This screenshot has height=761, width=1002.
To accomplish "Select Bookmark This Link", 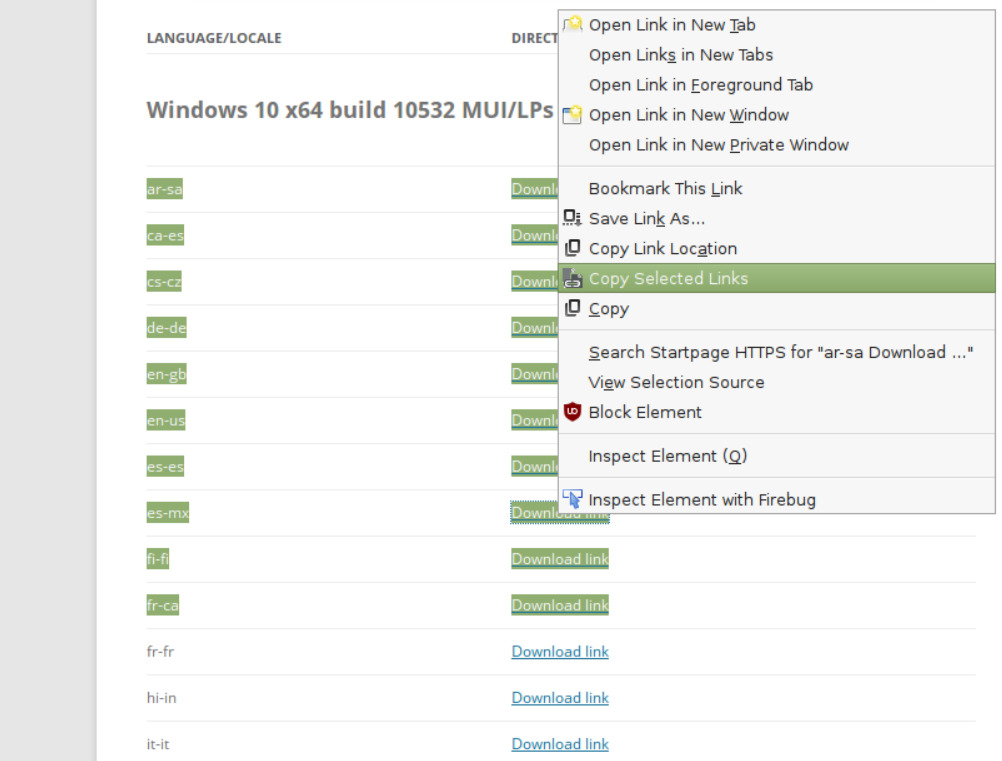I will (x=776, y=188).
